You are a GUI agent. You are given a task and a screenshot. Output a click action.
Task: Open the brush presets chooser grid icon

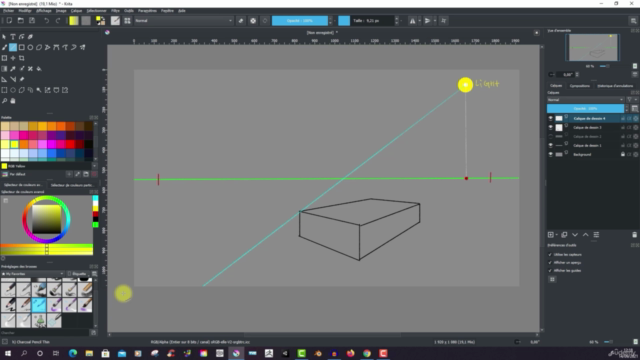click(127, 20)
